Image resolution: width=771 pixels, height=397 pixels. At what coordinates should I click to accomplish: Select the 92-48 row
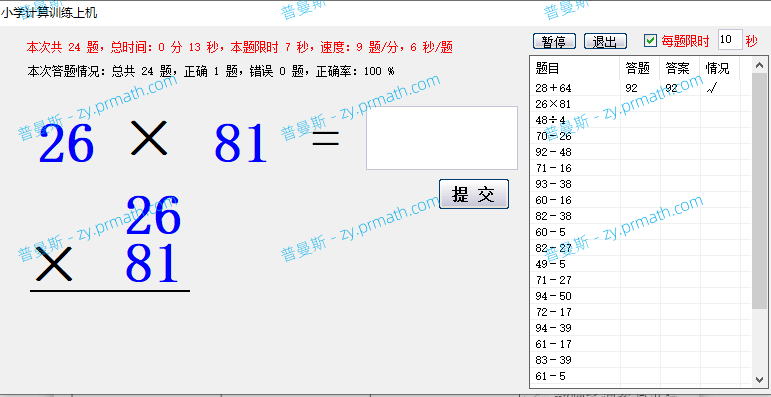[x=641, y=152]
